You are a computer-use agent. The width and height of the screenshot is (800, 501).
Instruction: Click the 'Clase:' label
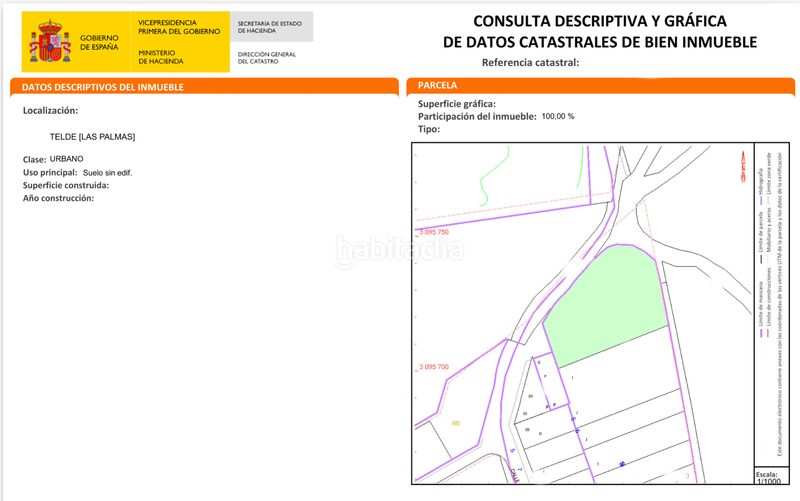coord(35,160)
